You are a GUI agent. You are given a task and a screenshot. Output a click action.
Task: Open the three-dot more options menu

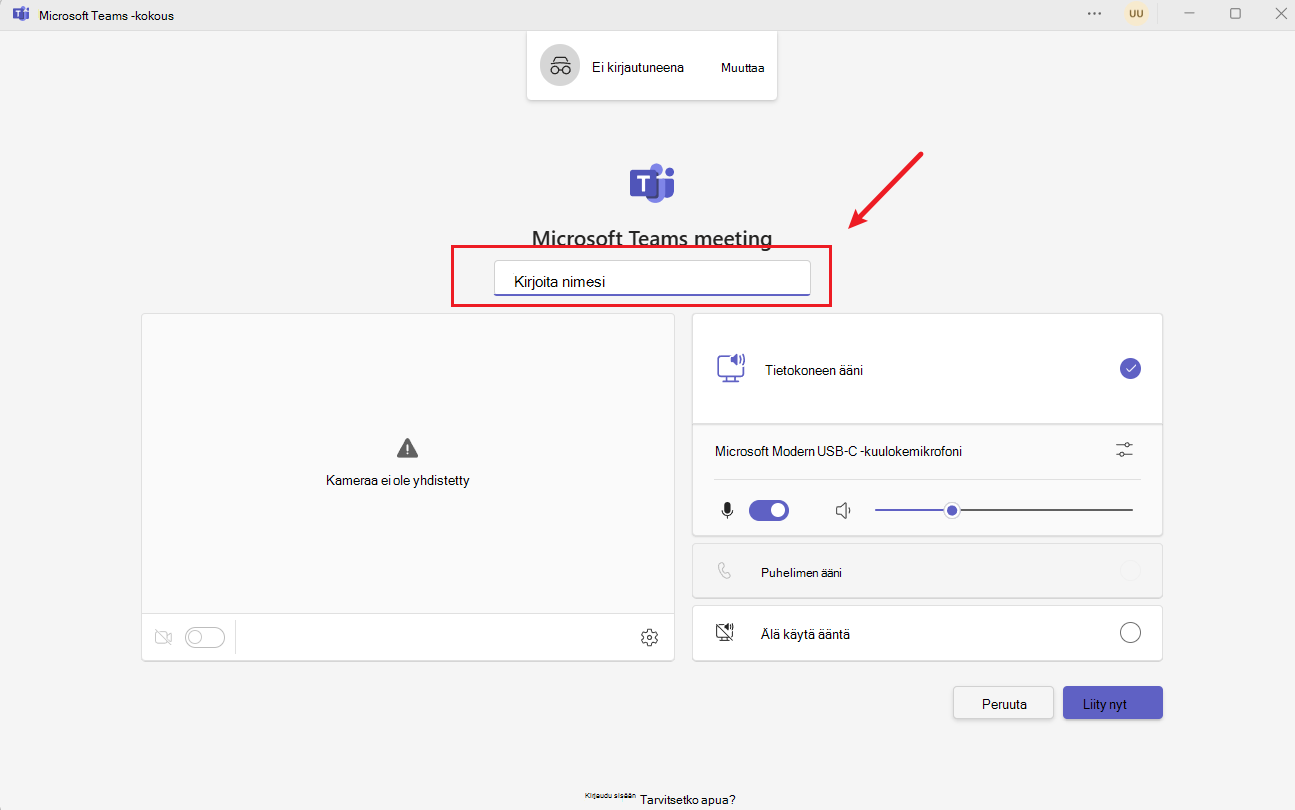click(x=1095, y=14)
